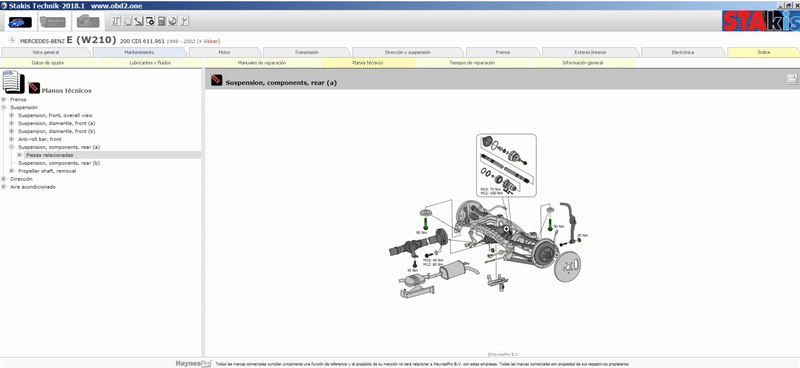Open the Índice tab

click(764, 52)
